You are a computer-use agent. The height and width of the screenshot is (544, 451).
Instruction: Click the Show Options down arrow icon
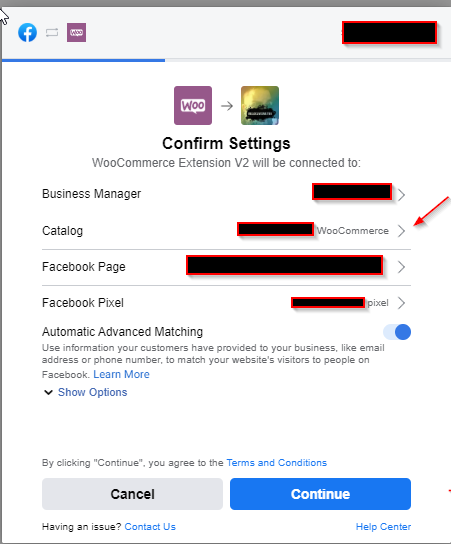48,392
